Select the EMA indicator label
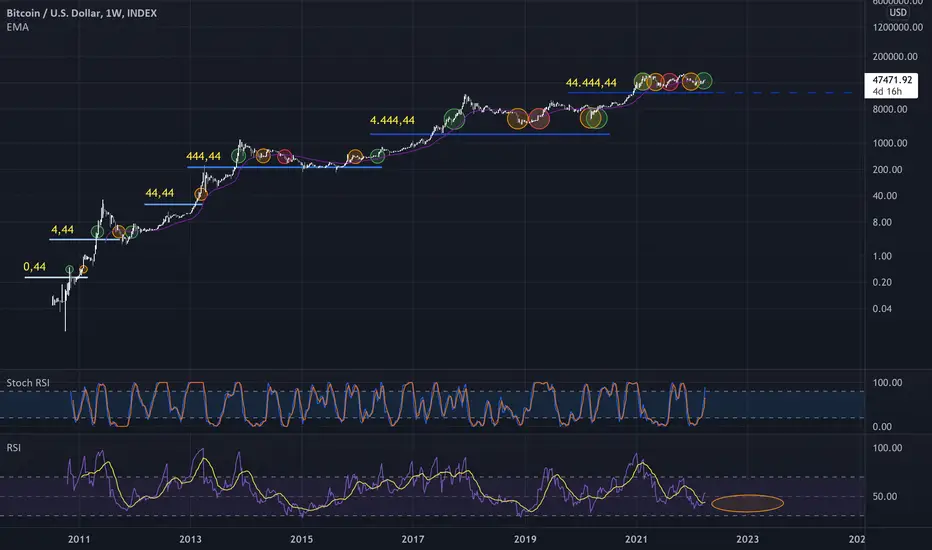 point(18,27)
